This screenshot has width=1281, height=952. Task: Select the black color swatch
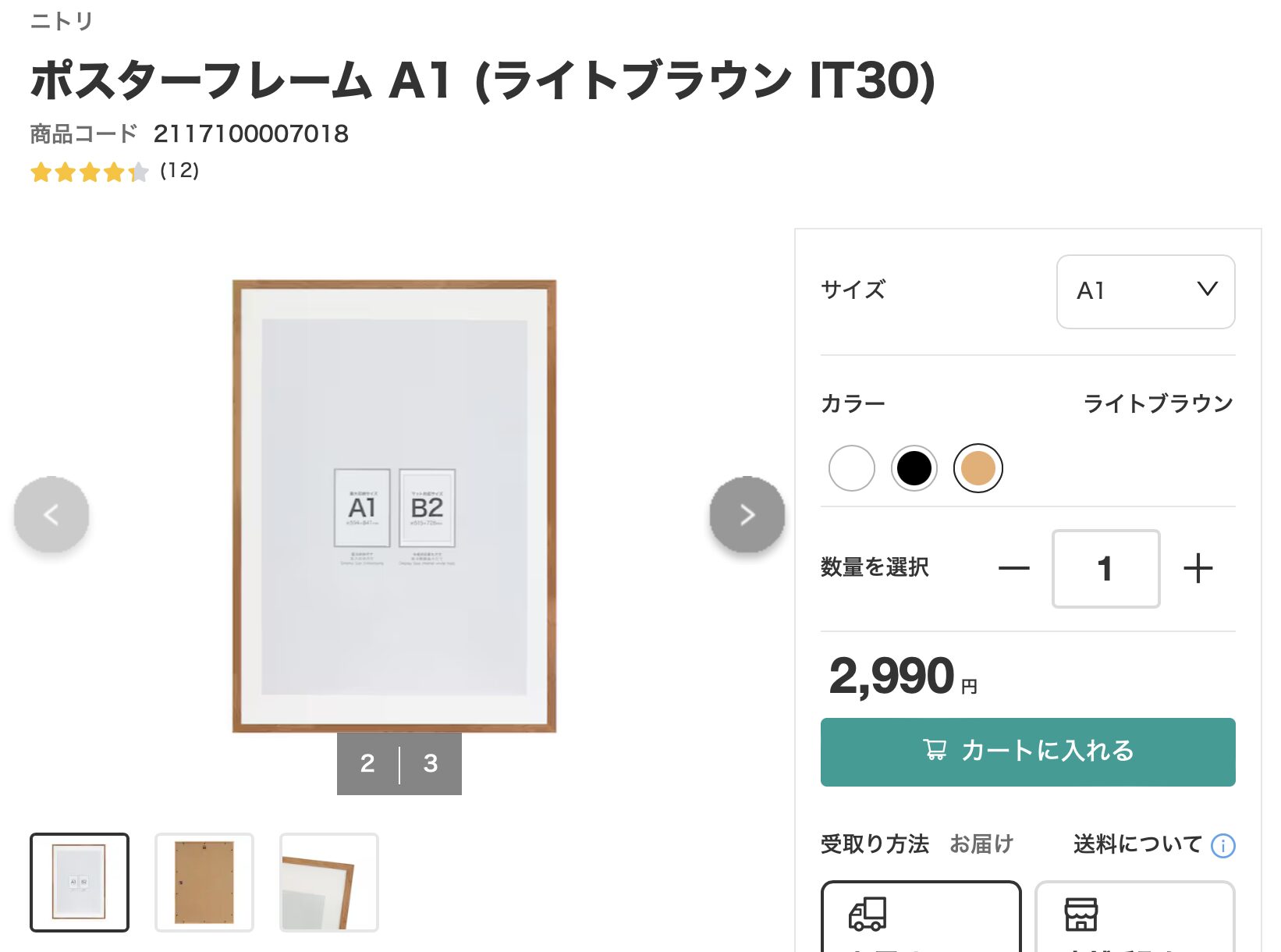[914, 468]
